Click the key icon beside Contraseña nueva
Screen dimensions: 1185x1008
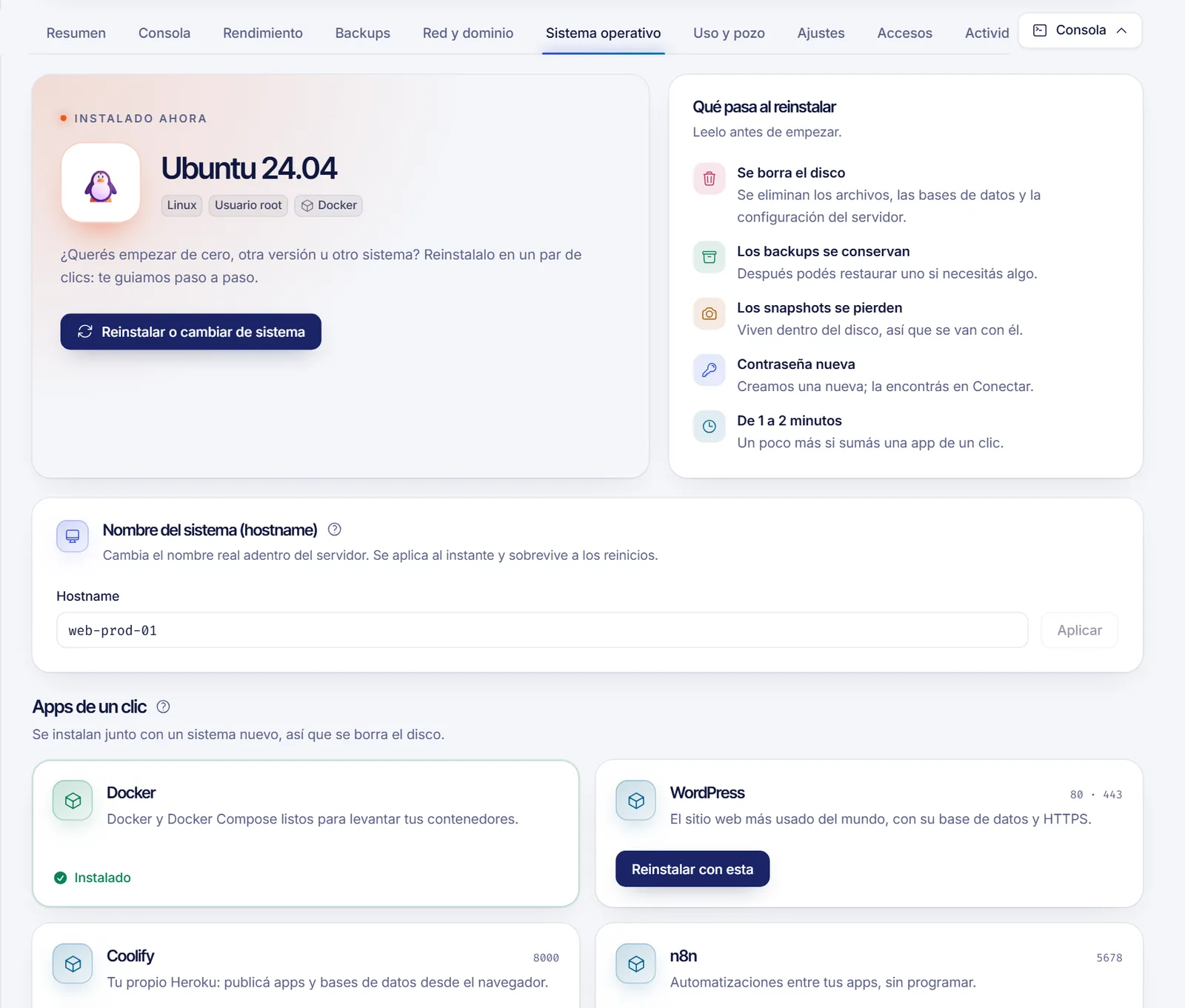709,370
